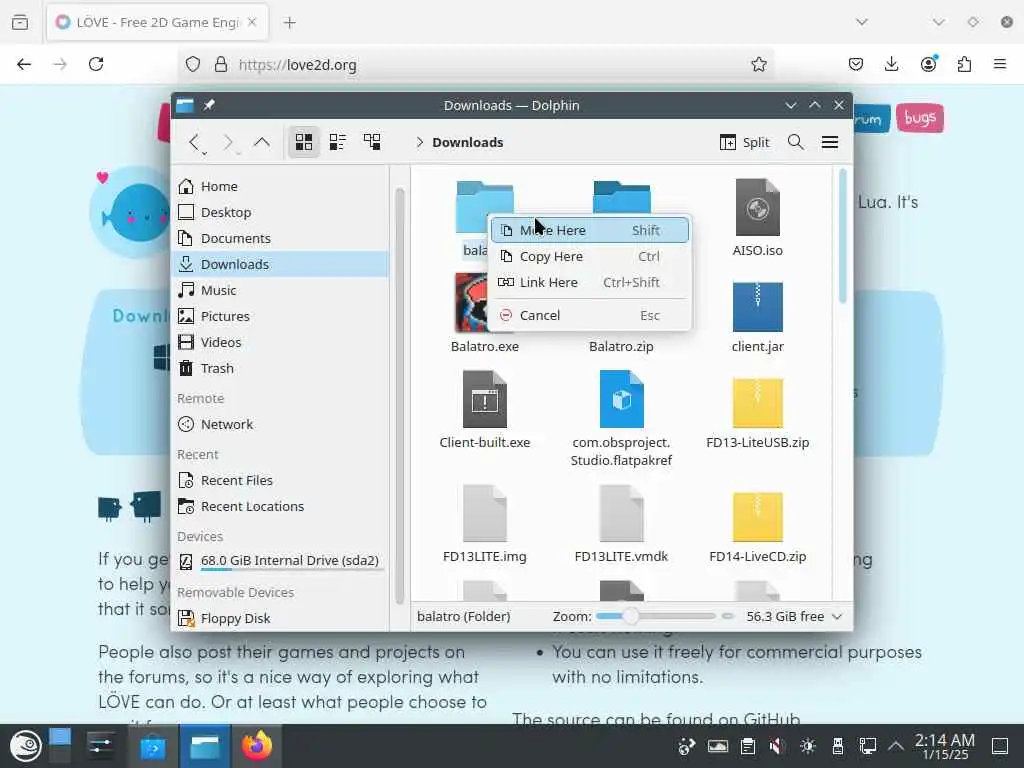The image size is (1024, 768).
Task: Open the bugs link on LÖVE page
Action: pyautogui.click(x=920, y=118)
